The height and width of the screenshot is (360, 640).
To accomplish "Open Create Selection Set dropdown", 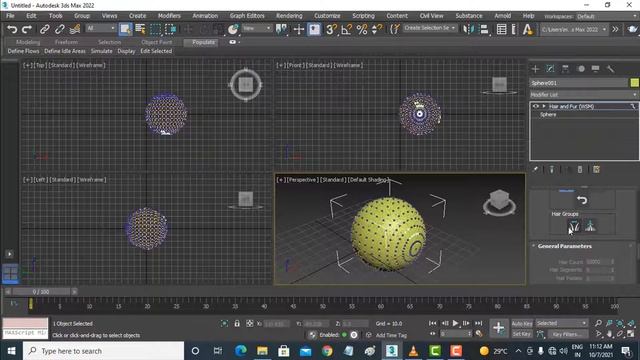I will (430, 28).
